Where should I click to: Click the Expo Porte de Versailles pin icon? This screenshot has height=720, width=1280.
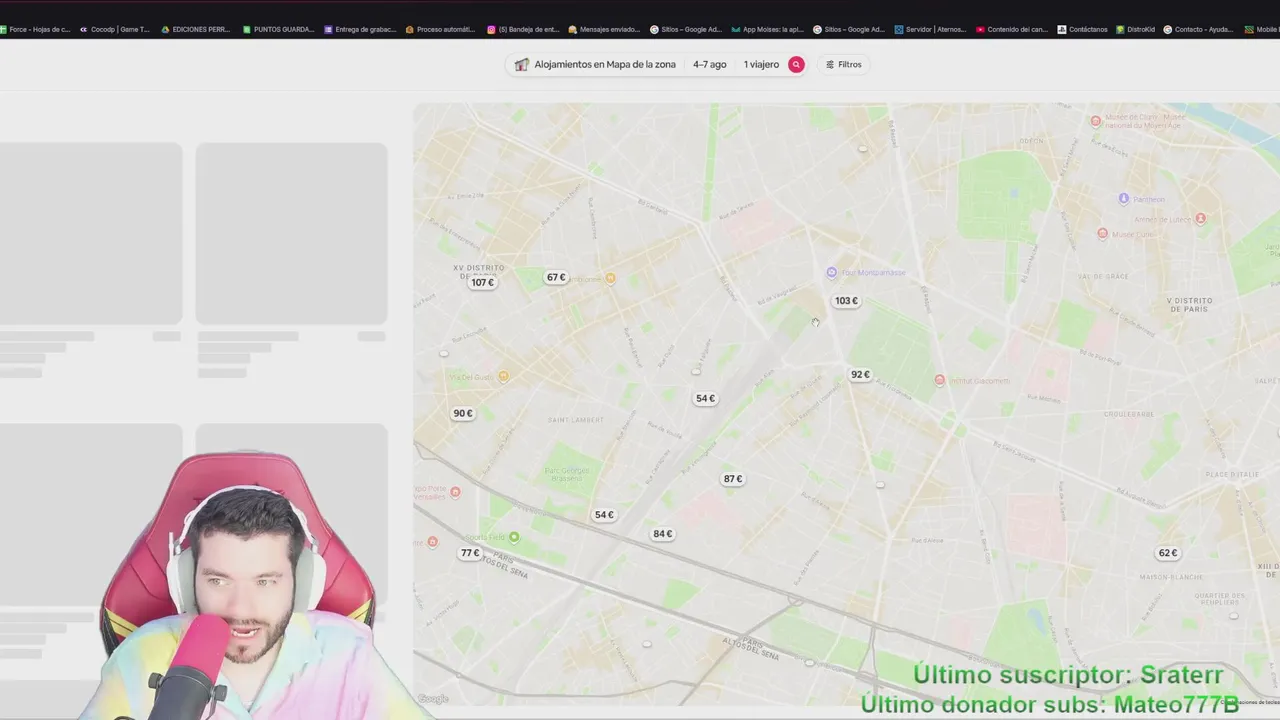[455, 492]
